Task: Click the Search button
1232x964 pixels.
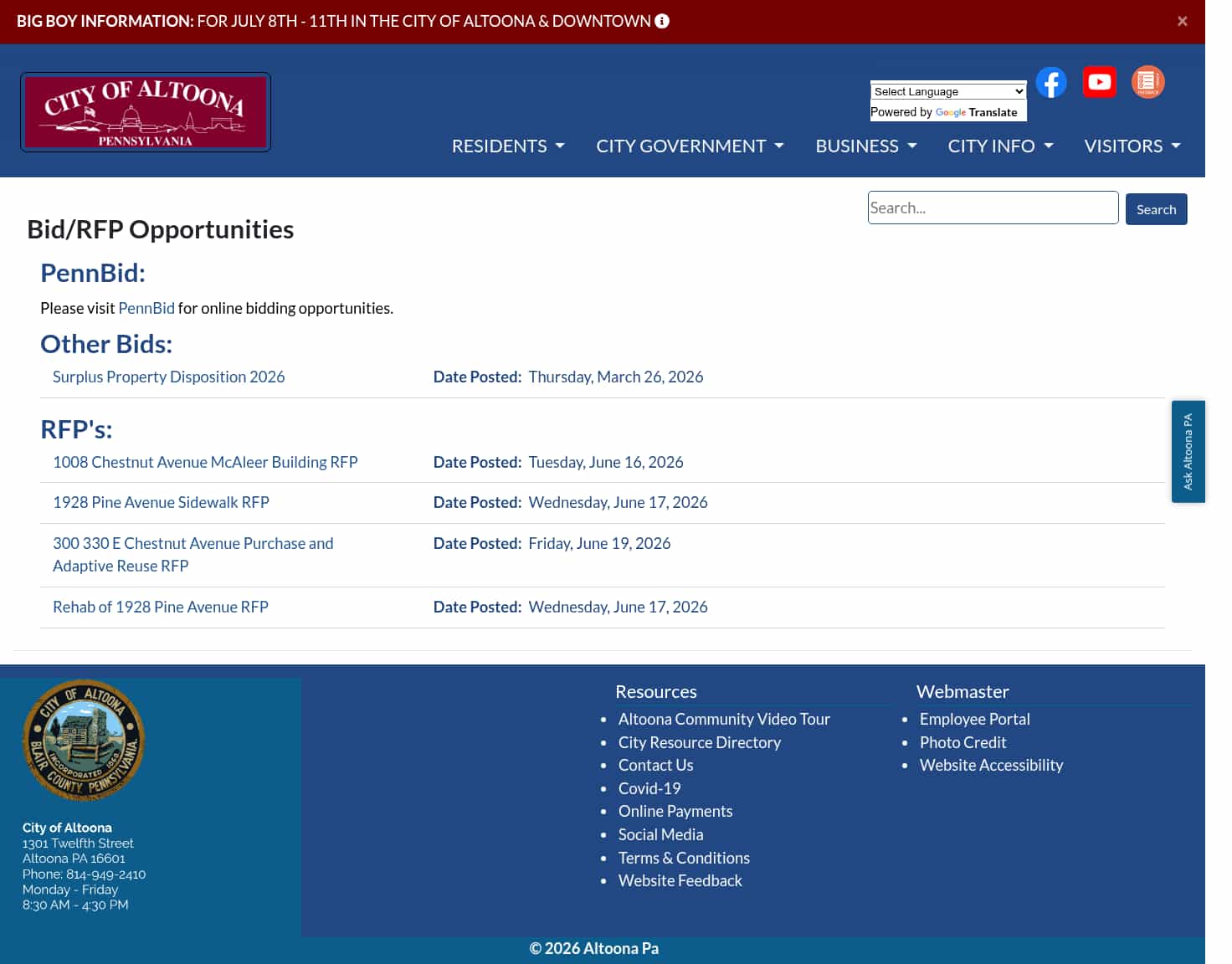Action: [x=1157, y=209]
